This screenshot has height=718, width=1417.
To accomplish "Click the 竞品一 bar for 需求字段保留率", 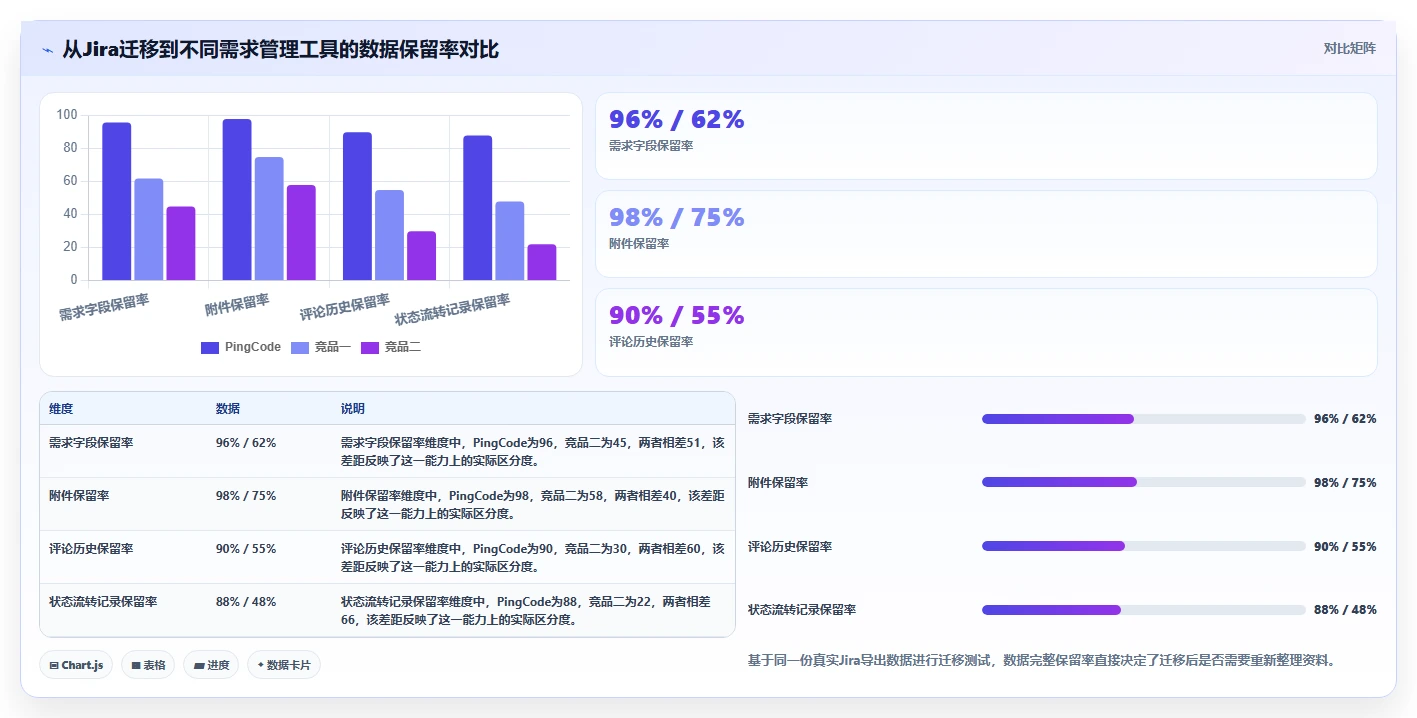I will 149,229.
